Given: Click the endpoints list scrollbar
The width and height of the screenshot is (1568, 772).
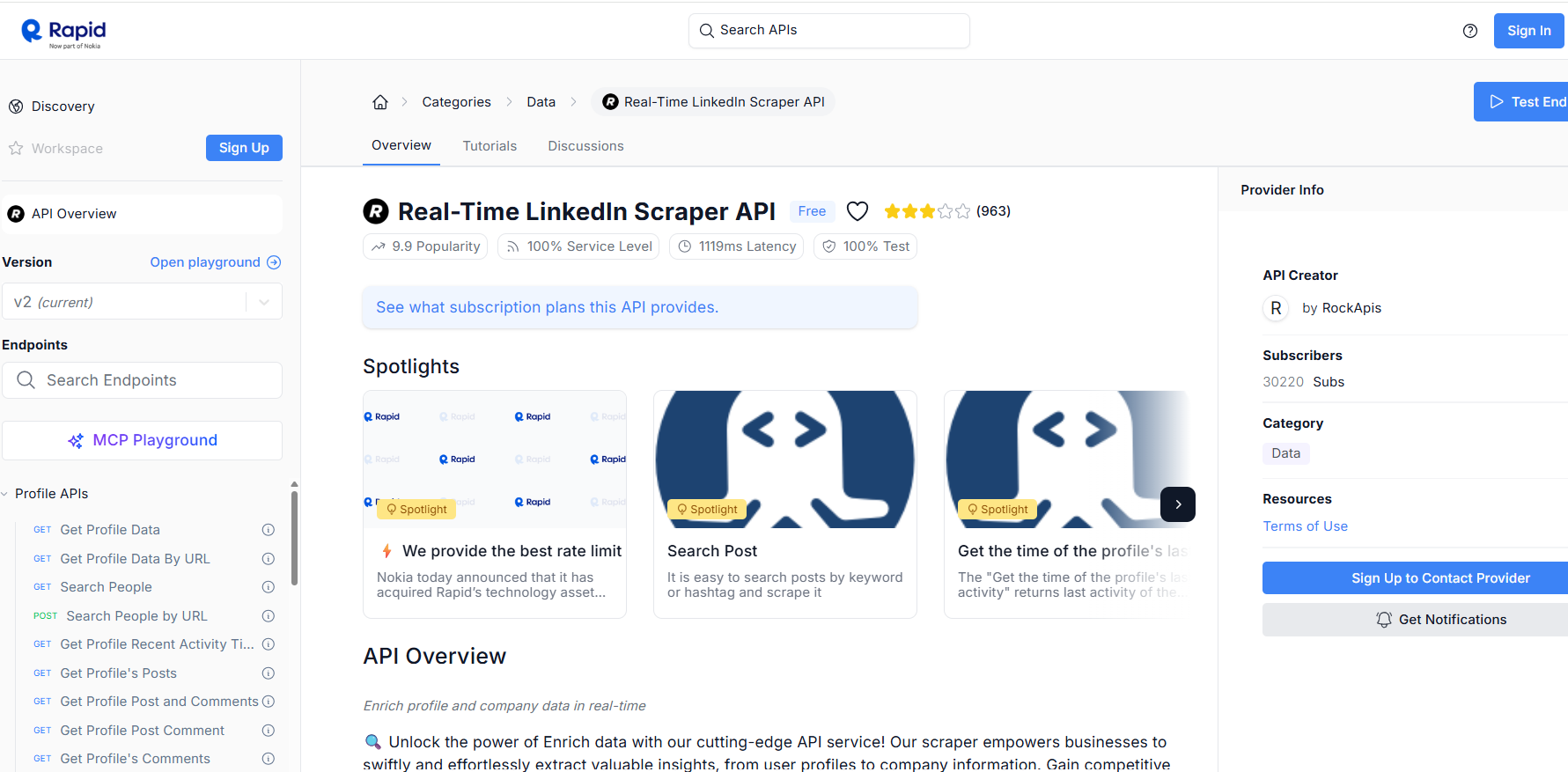Looking at the screenshot, I should click(x=294, y=537).
